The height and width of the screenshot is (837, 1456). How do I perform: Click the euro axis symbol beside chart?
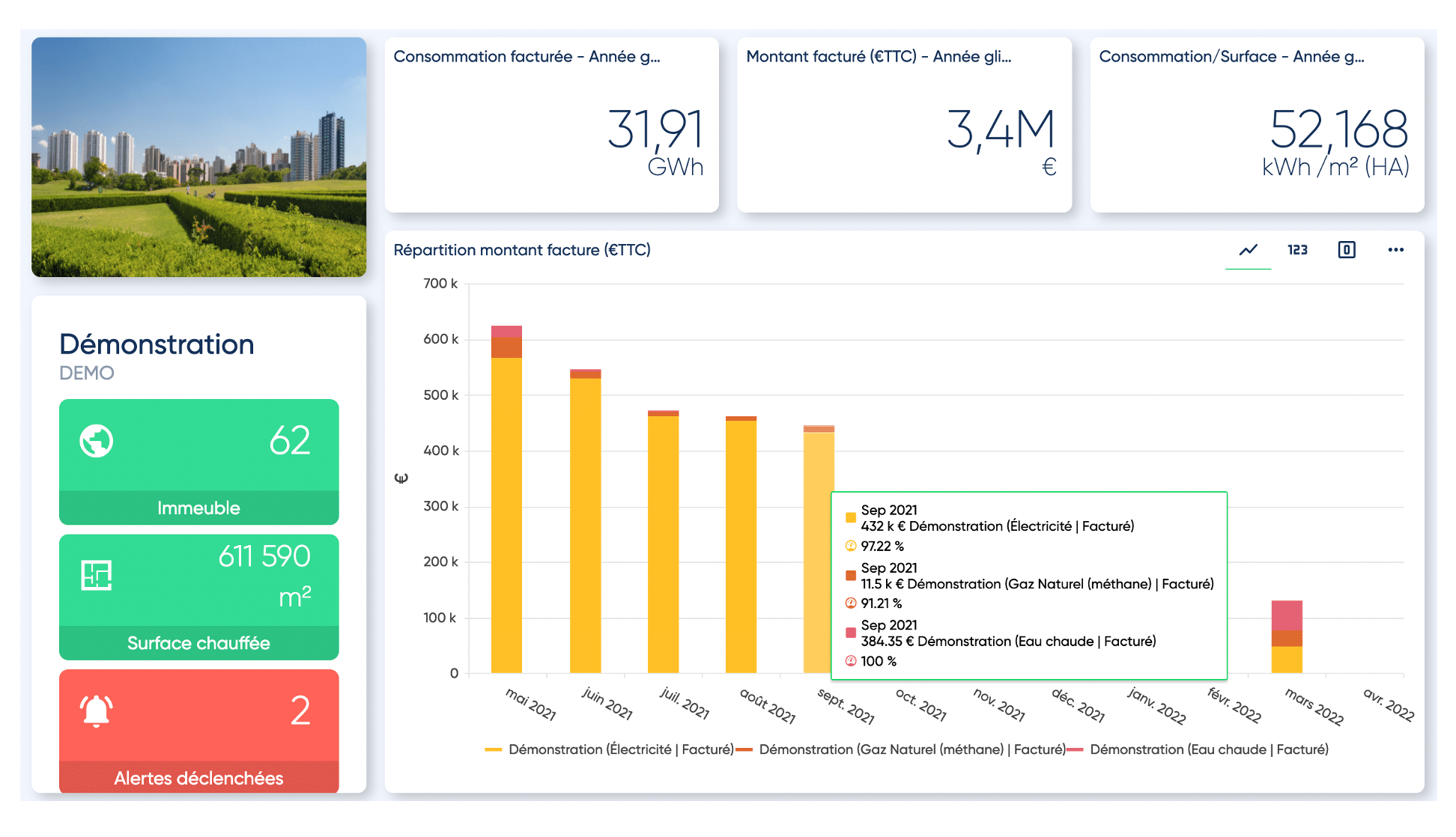tap(401, 478)
